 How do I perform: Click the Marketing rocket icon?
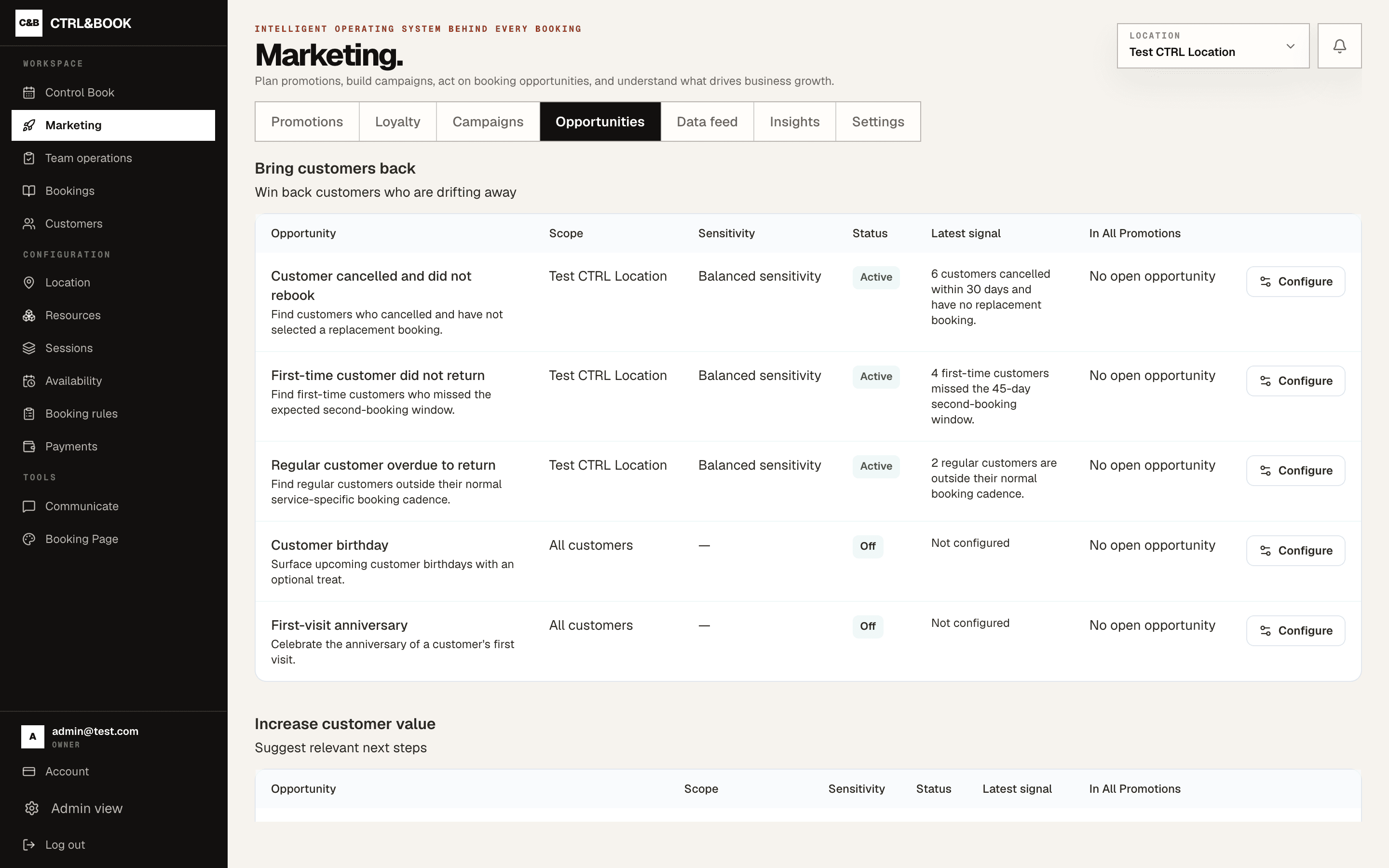(x=29, y=125)
